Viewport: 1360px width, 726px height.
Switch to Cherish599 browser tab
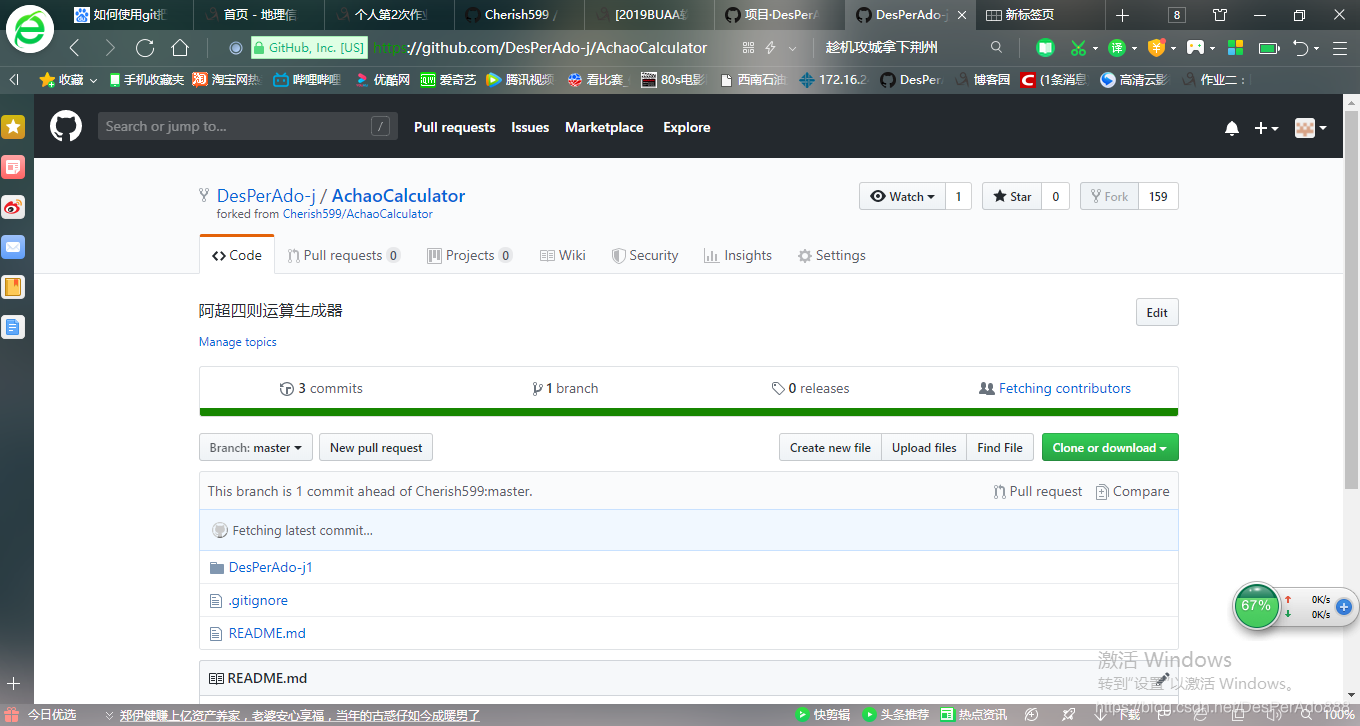(520, 15)
